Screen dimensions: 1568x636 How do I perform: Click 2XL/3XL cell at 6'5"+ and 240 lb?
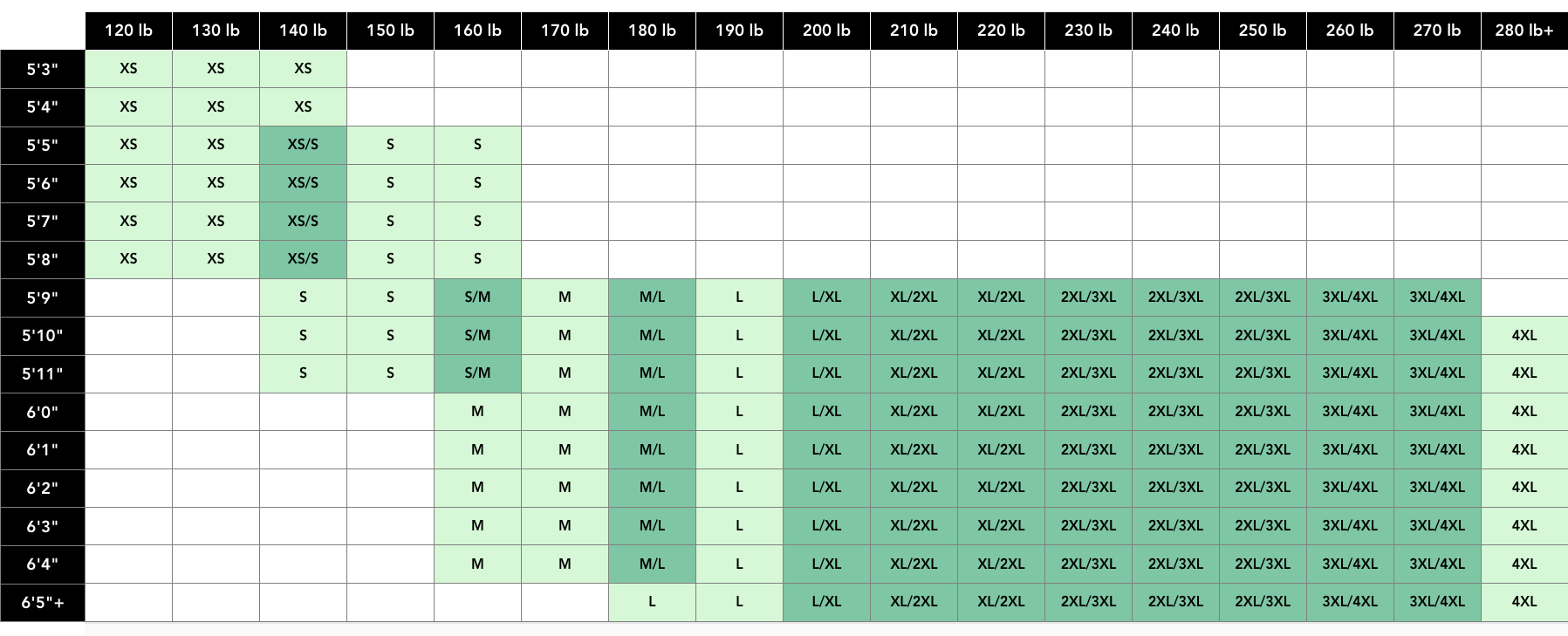(x=1174, y=602)
